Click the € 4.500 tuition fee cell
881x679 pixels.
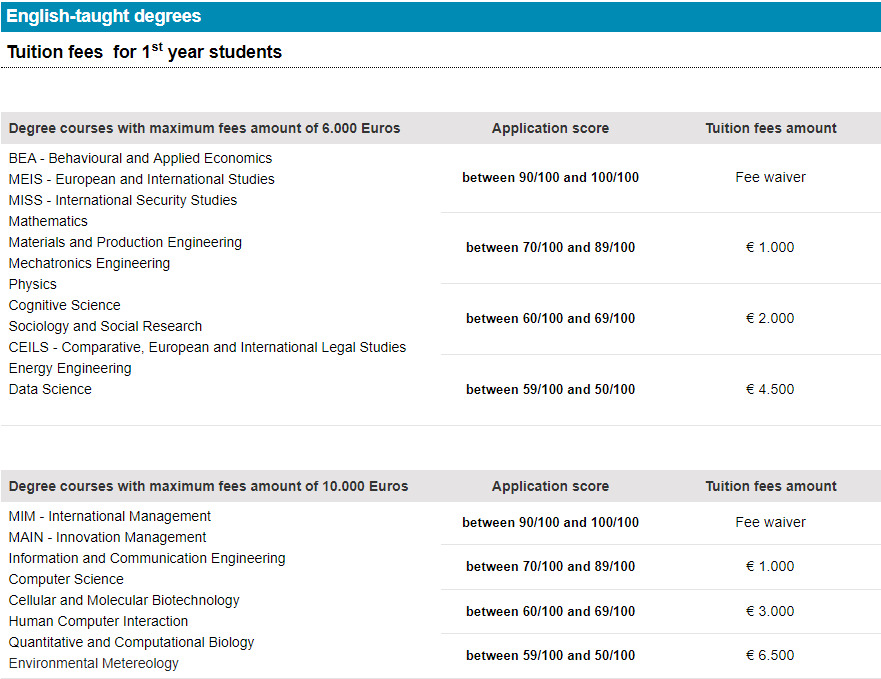[x=770, y=389]
